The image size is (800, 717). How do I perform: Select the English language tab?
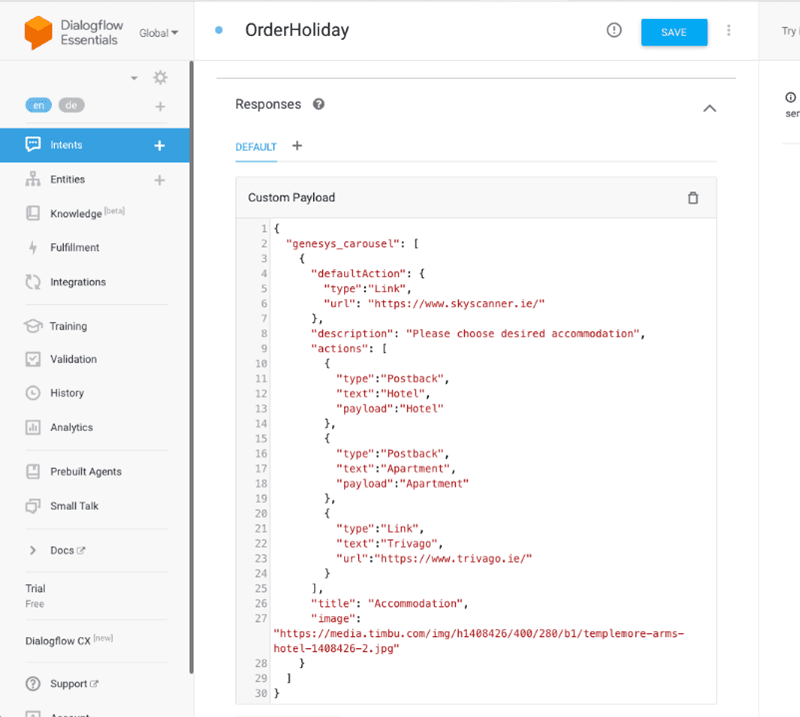[38, 105]
